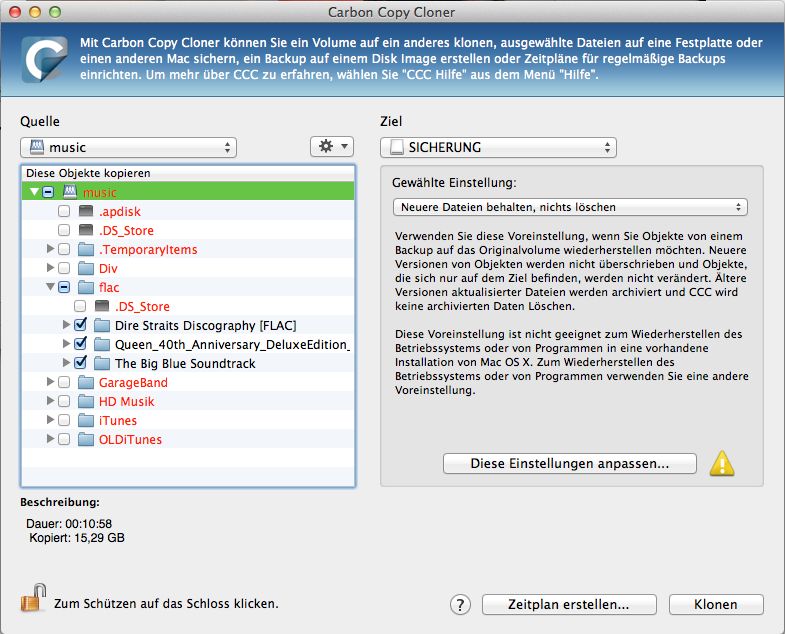Image resolution: width=785 pixels, height=634 pixels.
Task: Open the Ziel destination SICHERUNG dropdown
Action: (498, 148)
